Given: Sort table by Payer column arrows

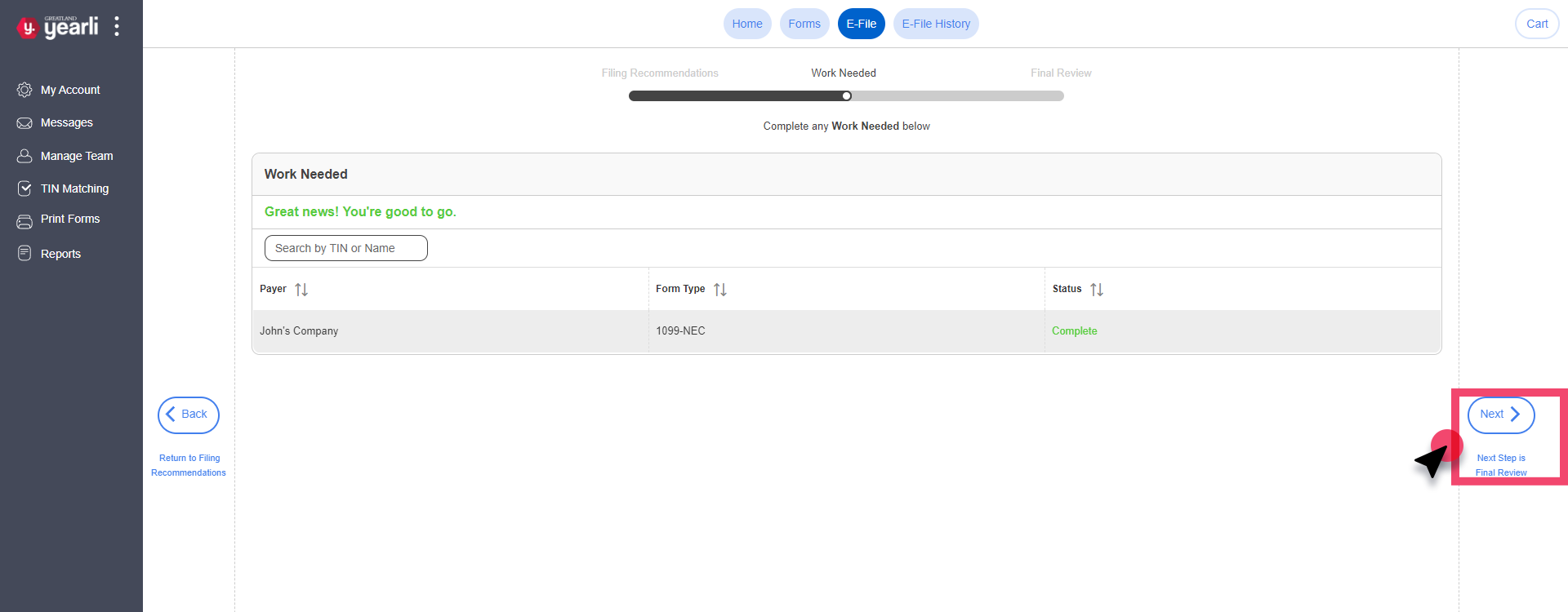Looking at the screenshot, I should click(301, 290).
